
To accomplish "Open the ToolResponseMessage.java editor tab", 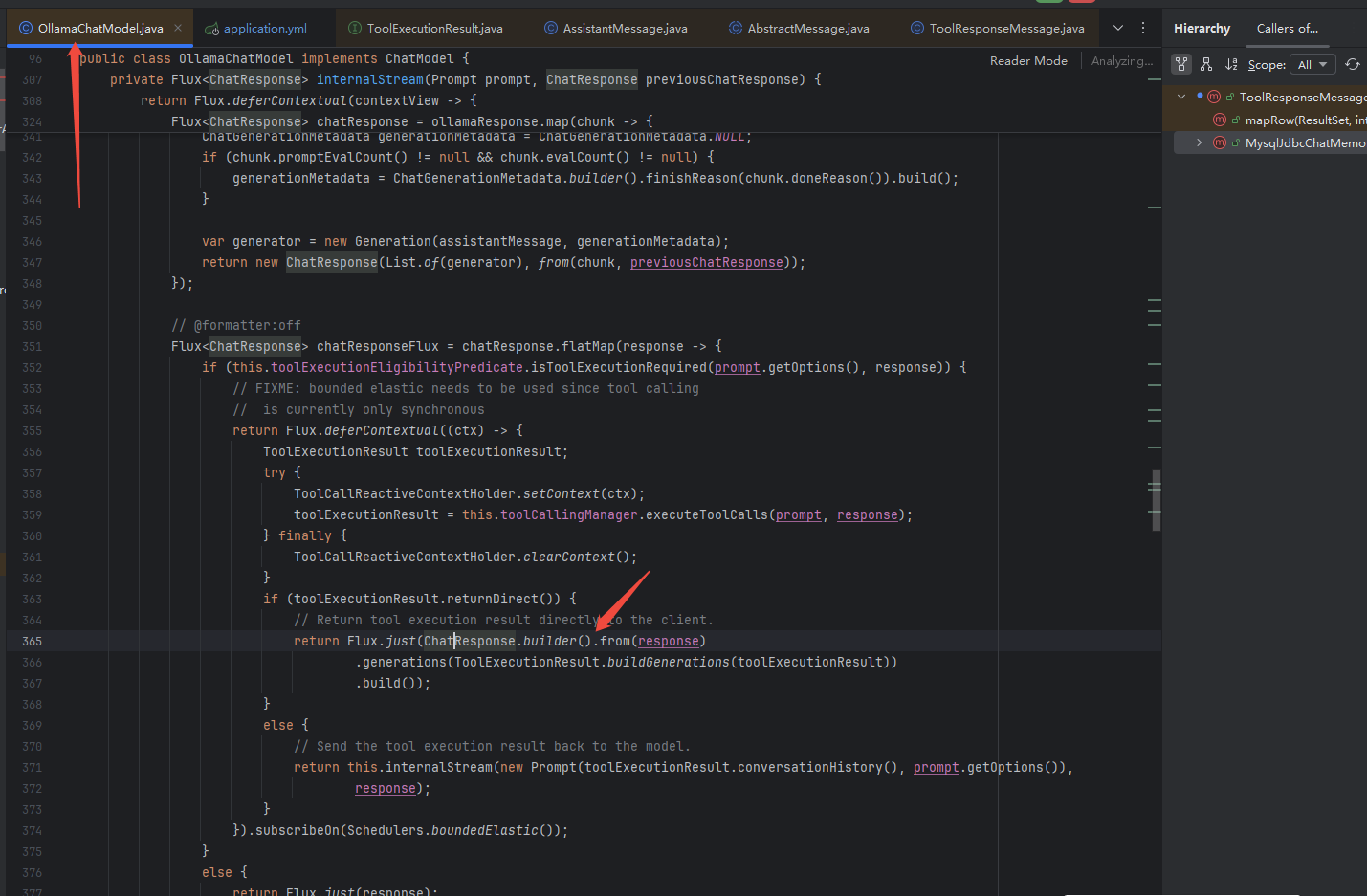I will [998, 29].
